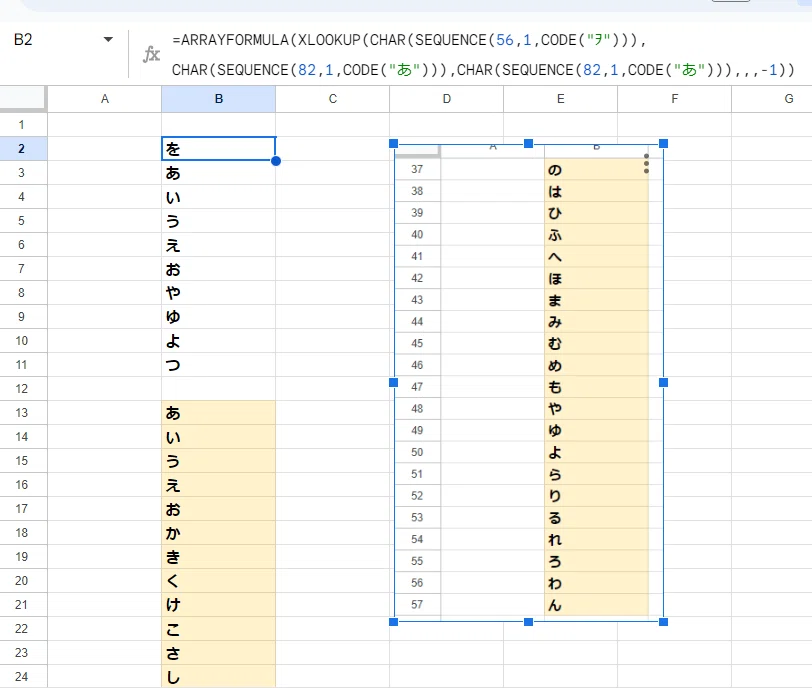Screen dimensions: 812x688
Task: Click empty cell A2
Action: coord(105,149)
